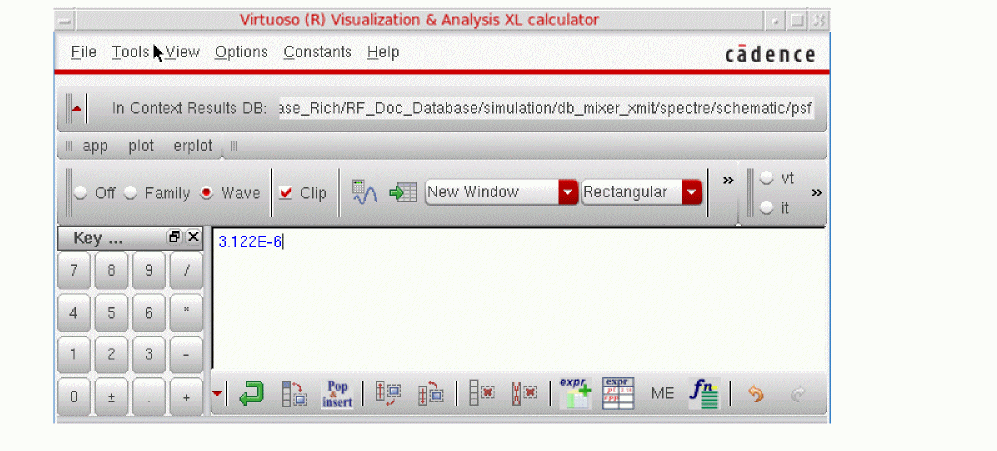Click keypad digit 4

click(x=74, y=313)
